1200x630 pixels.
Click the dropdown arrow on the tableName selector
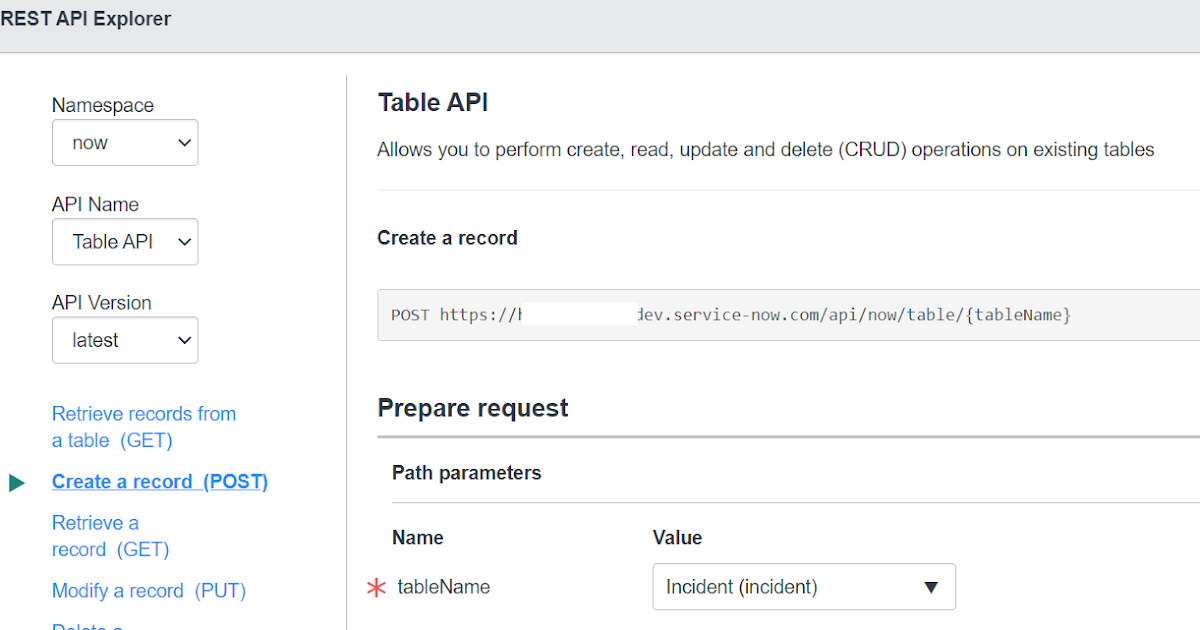[931, 587]
